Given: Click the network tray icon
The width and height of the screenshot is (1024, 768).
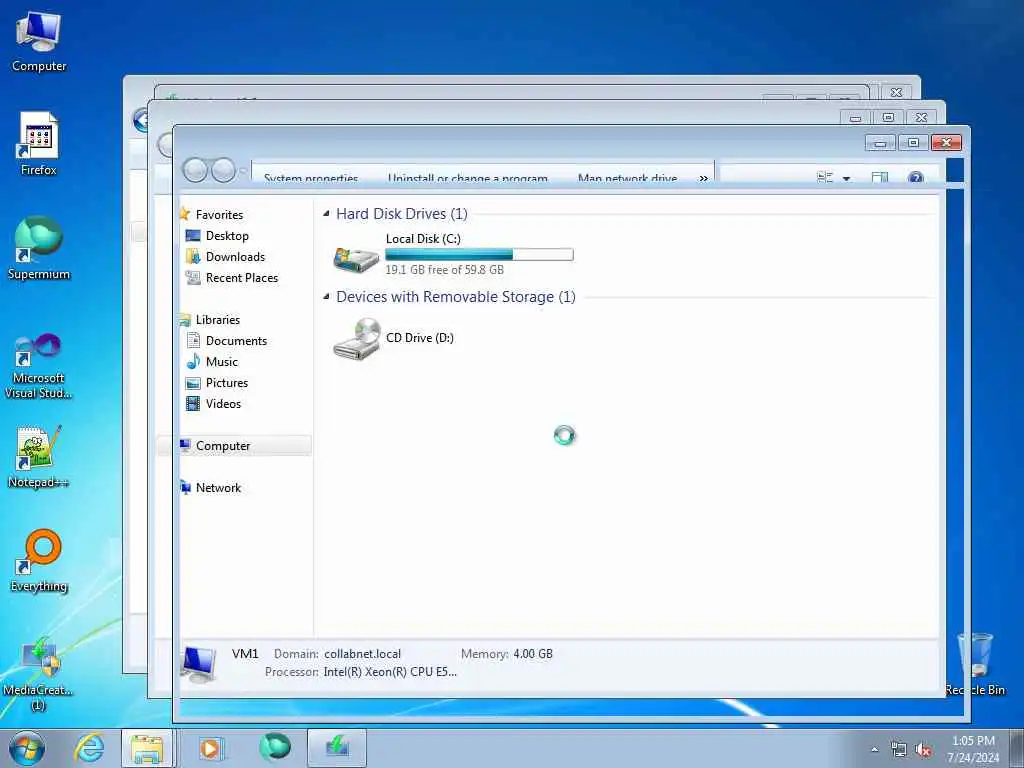Looking at the screenshot, I should tap(899, 750).
